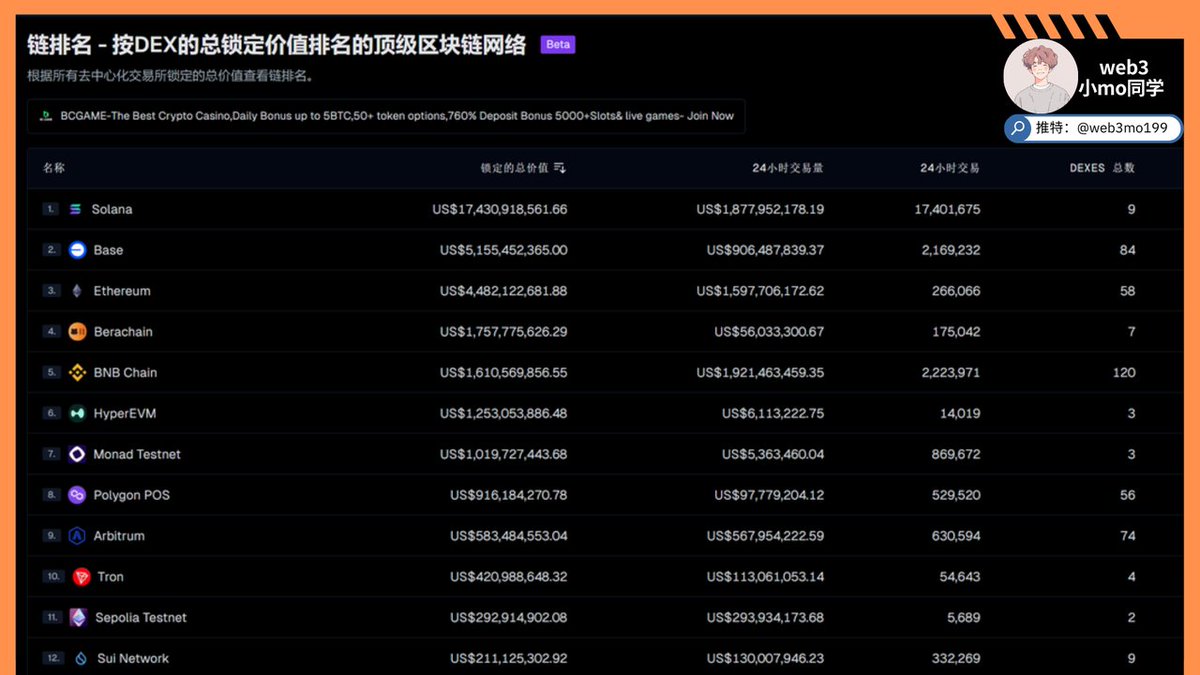Image resolution: width=1200 pixels, height=675 pixels.
Task: Click the Sepolia Testnet logo icon
Action: (x=78, y=618)
